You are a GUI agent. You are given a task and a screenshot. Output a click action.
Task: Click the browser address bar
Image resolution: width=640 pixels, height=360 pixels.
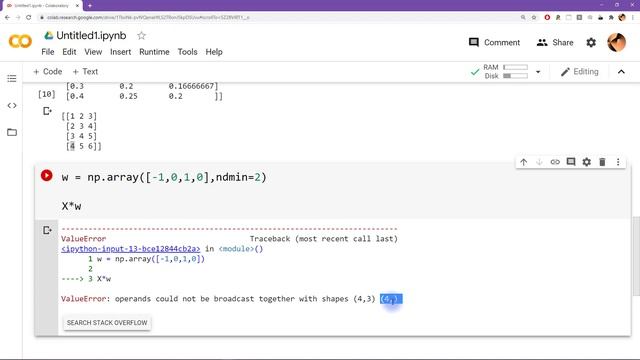(x=282, y=18)
